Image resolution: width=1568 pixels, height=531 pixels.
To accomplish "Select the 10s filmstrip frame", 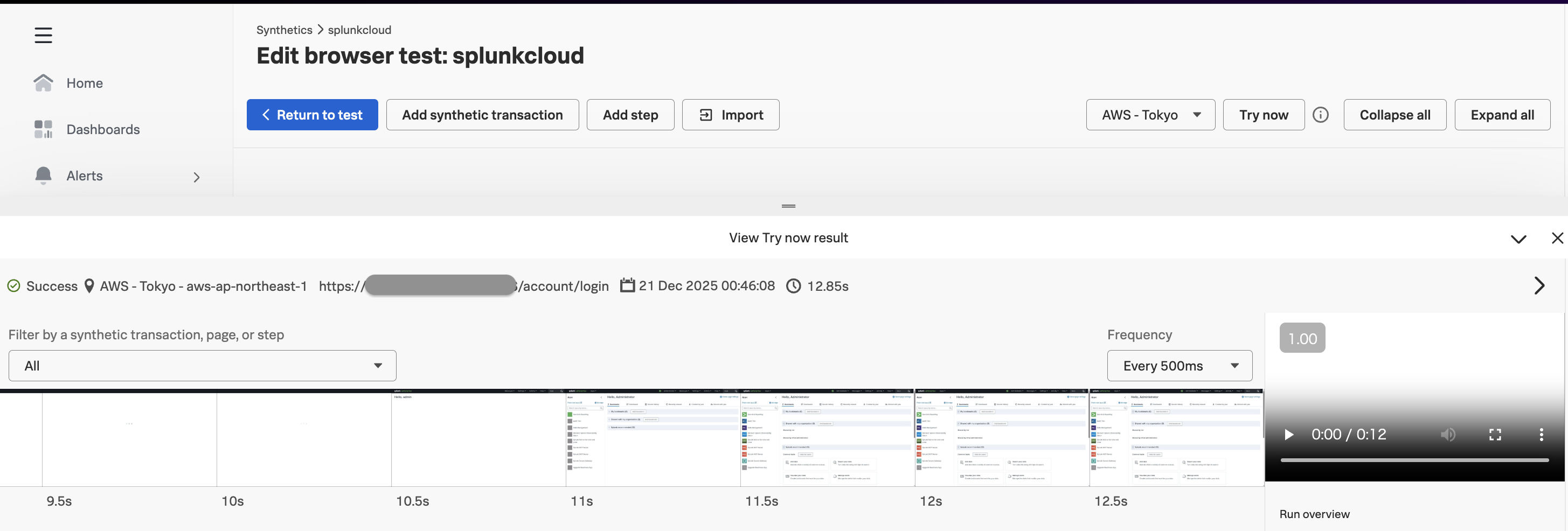I will (x=304, y=438).
